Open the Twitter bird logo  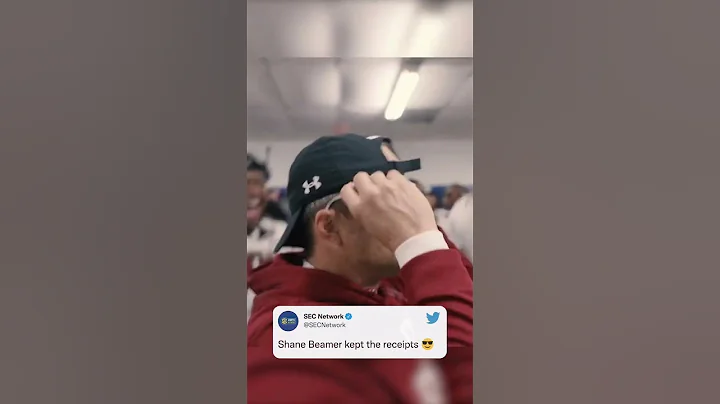pyautogui.click(x=433, y=318)
